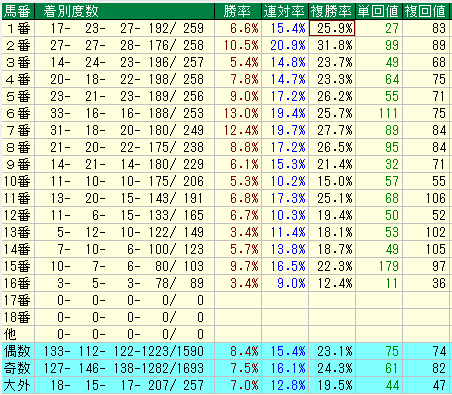Select the 6番 row label
The width and height of the screenshot is (452, 395).
click(x=18, y=113)
